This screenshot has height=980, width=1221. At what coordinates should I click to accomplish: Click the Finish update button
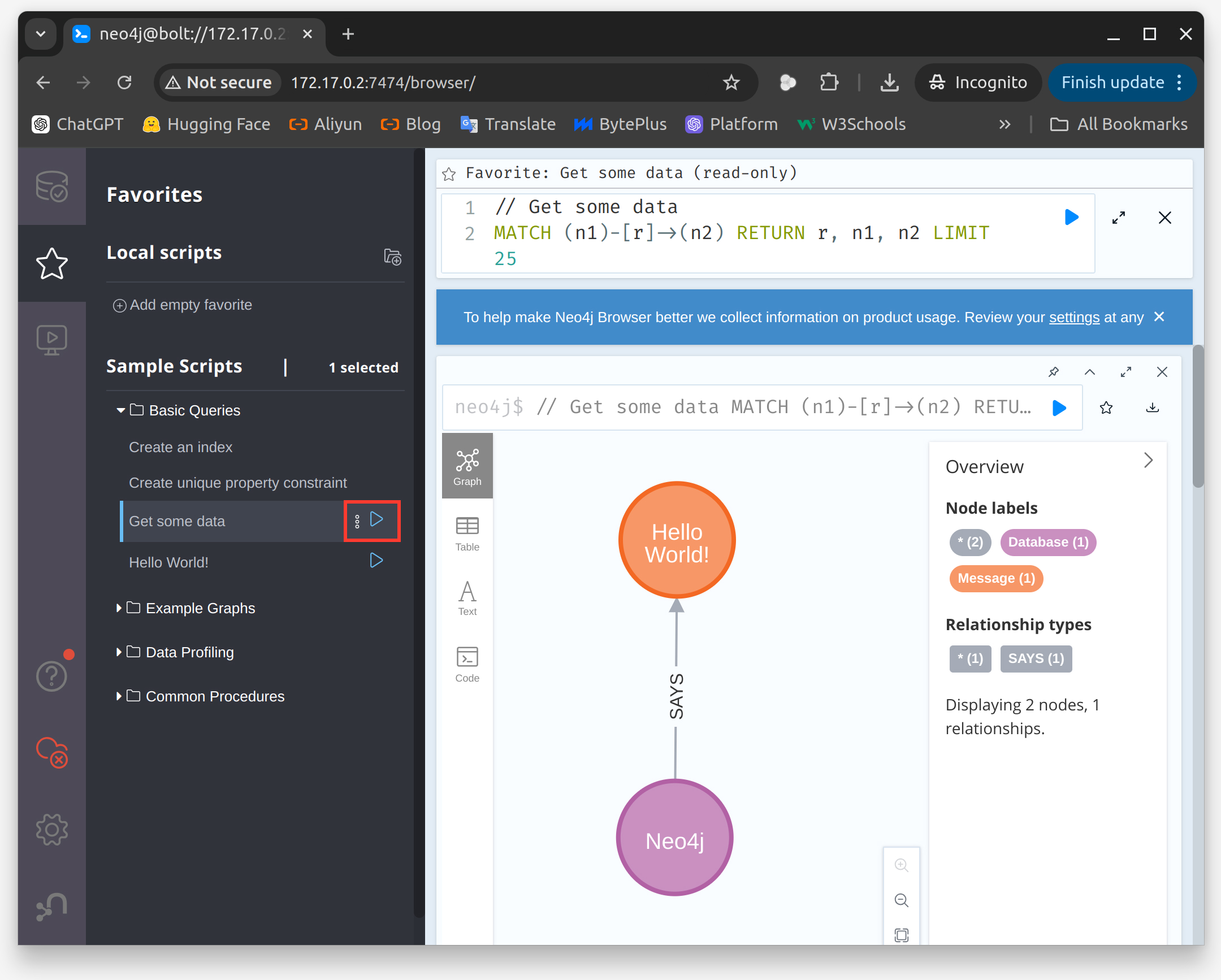point(1121,83)
